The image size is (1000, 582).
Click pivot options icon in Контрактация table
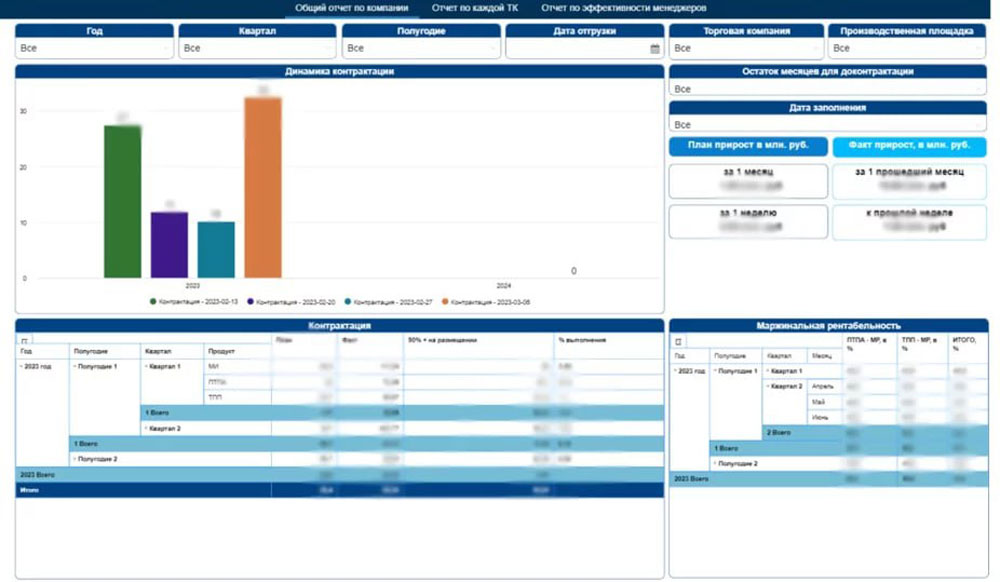[24, 341]
